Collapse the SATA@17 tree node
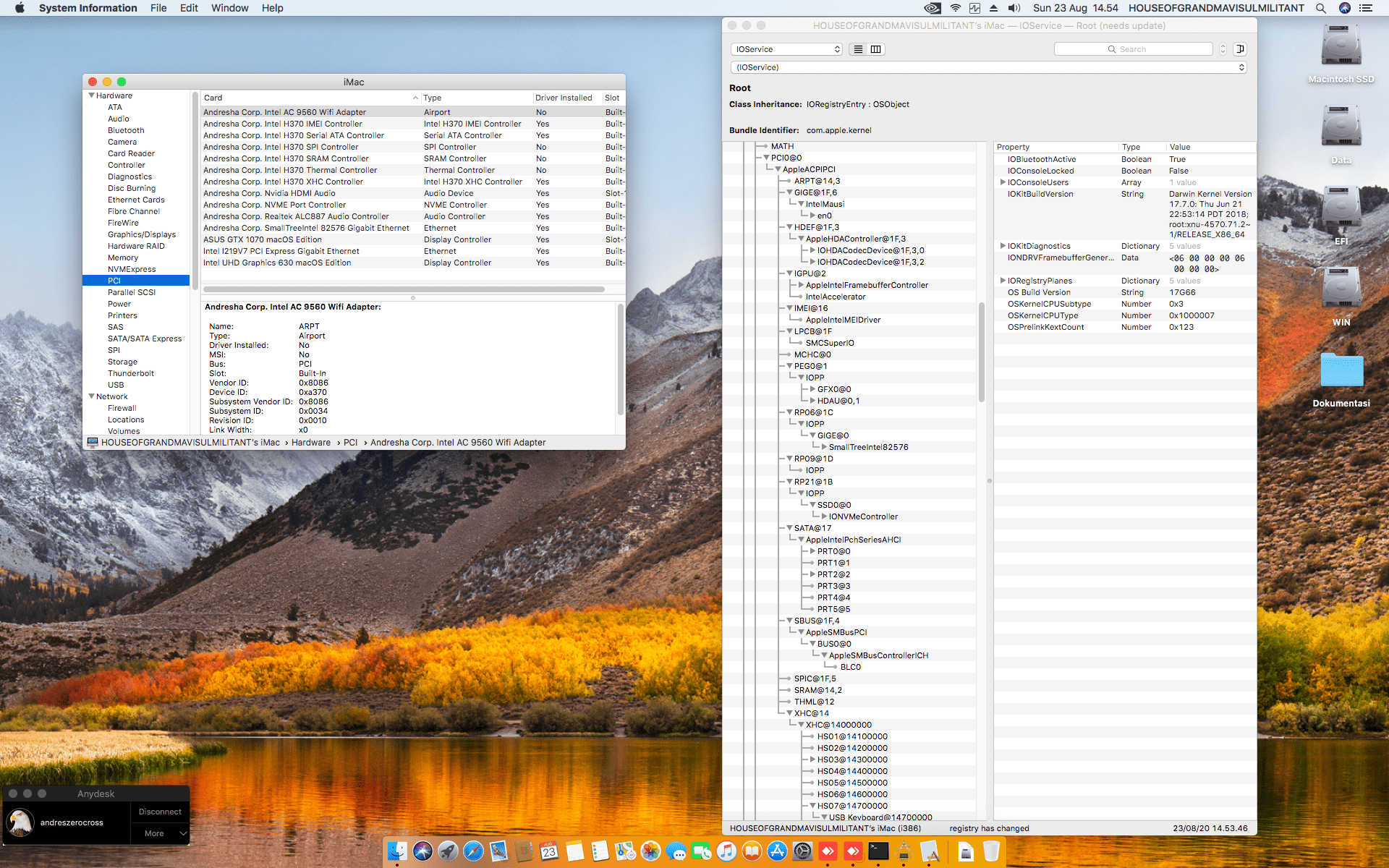This screenshot has height=868, width=1389. click(789, 528)
